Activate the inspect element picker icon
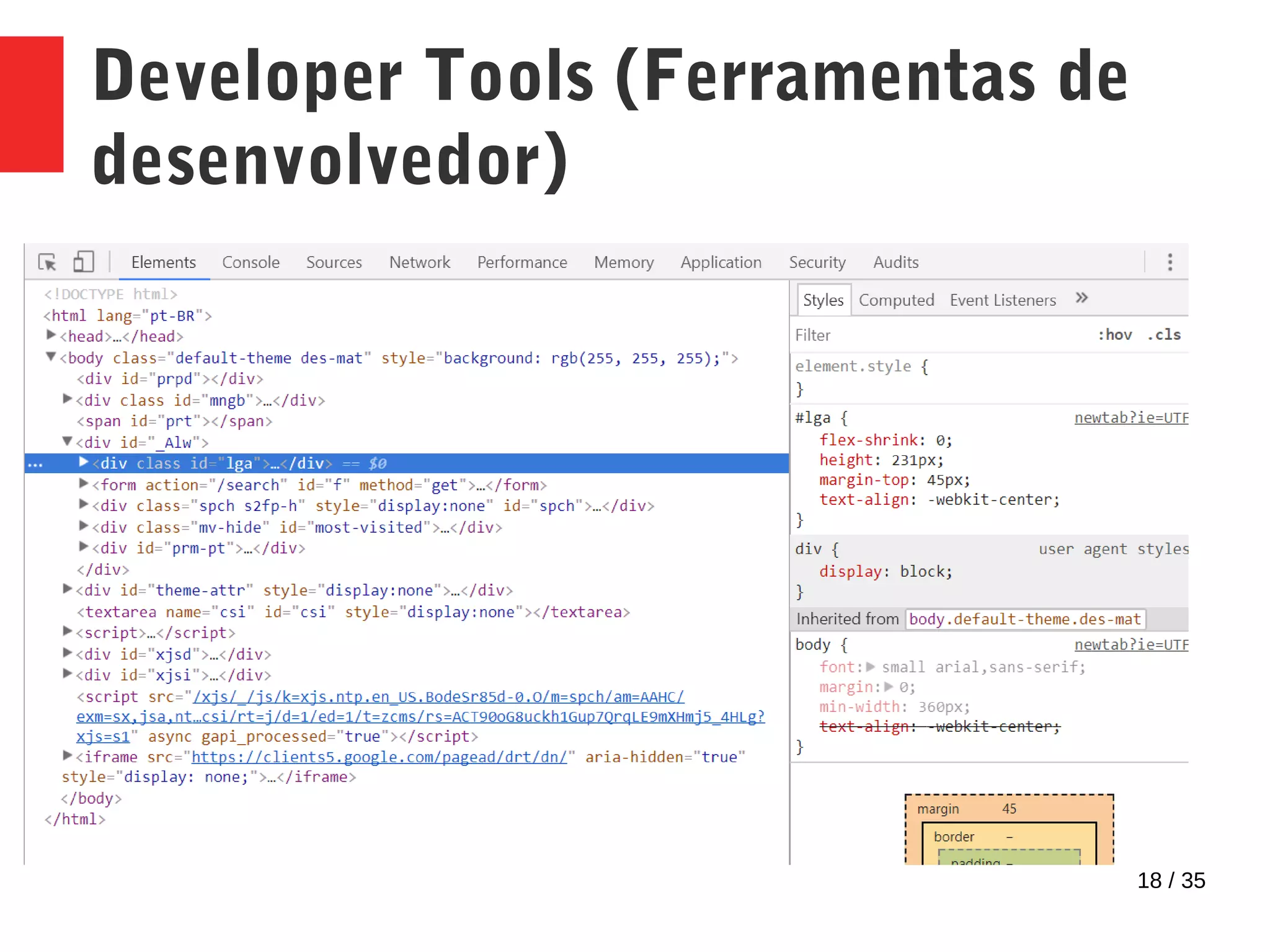Viewport: 1270px width, 952px height. pyautogui.click(x=47, y=262)
